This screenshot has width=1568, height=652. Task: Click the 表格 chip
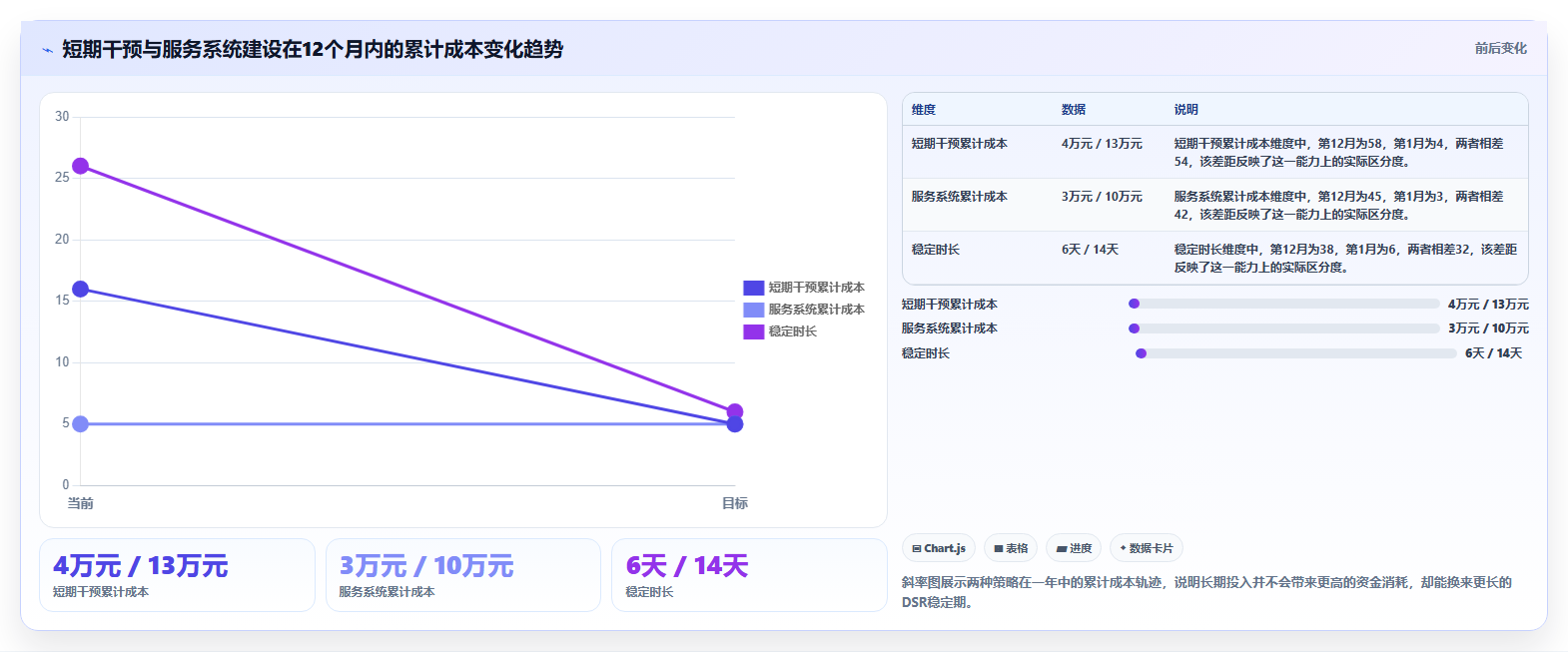click(x=1011, y=548)
